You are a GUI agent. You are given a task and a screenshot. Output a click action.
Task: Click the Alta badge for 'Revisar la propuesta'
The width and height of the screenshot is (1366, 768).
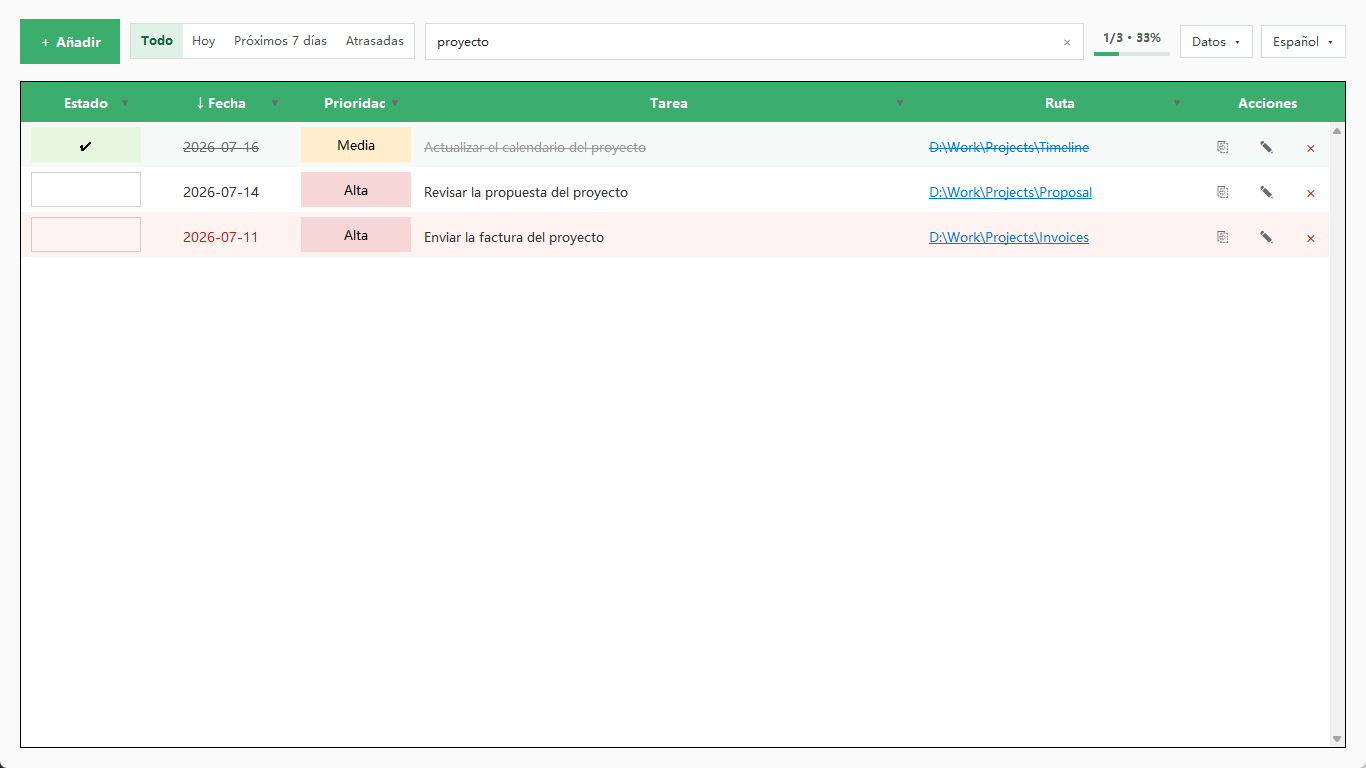click(356, 190)
